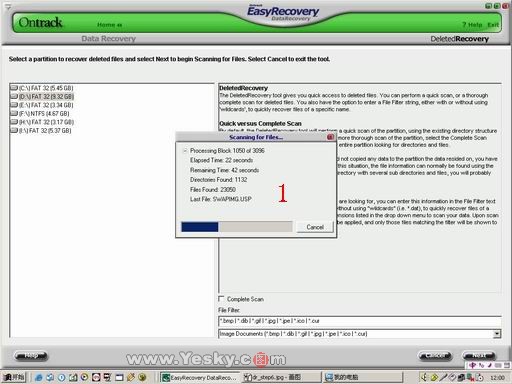
Task: Switch to EasyRecovery taskbar item
Action: 200,377
